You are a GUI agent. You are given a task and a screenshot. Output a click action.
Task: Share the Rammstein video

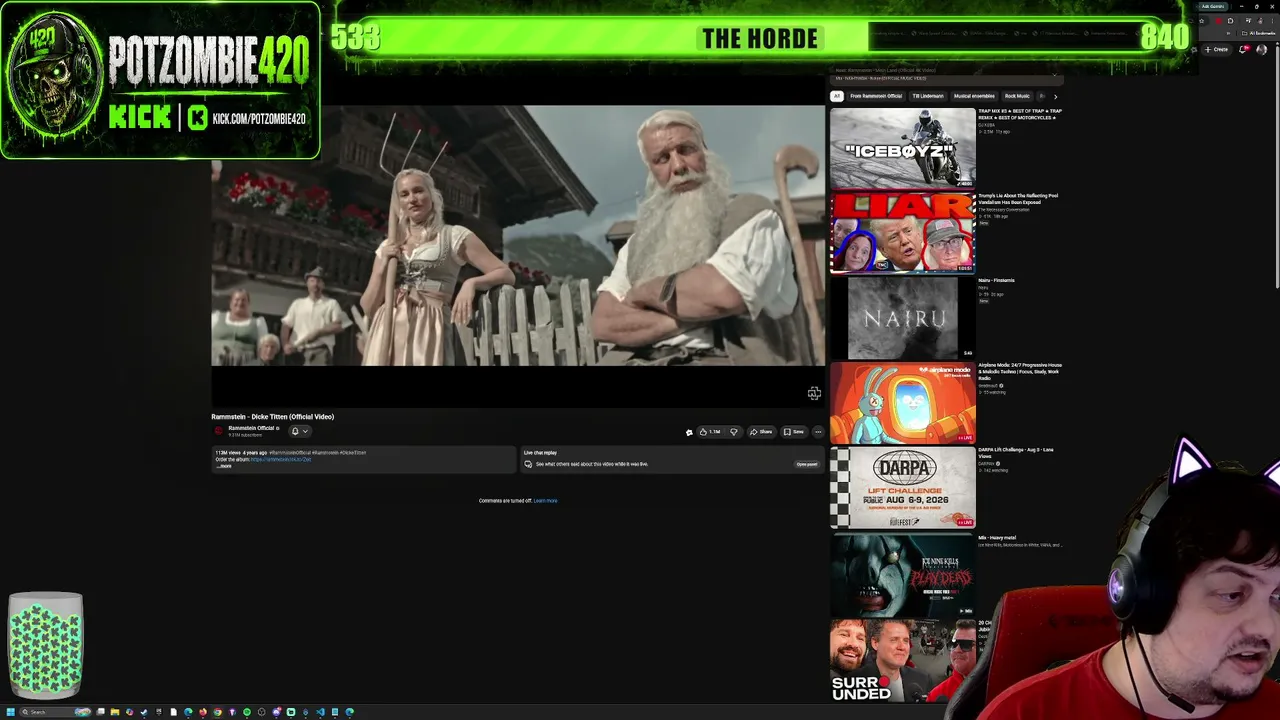[x=761, y=432]
